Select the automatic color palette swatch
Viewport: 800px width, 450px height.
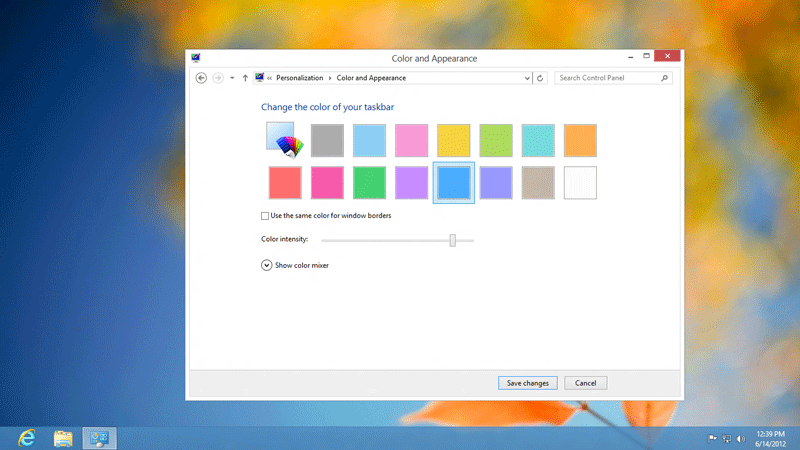pos(284,140)
